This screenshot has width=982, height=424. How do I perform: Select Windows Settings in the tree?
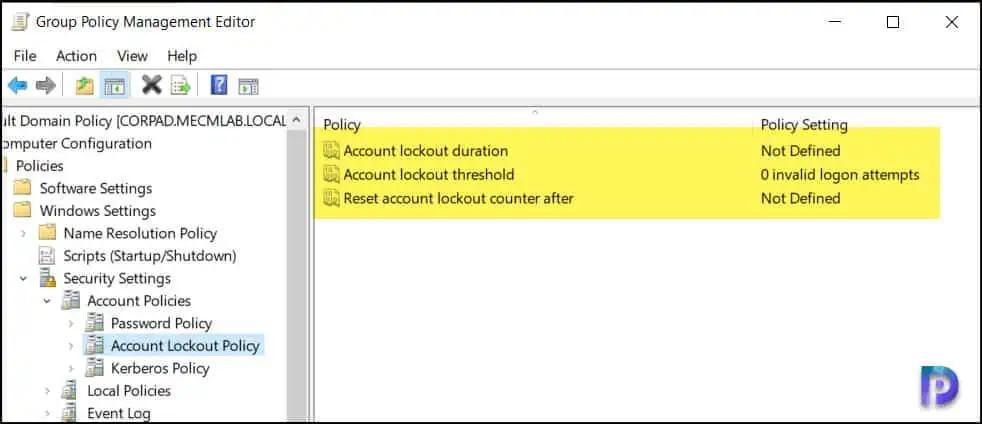click(x=98, y=210)
